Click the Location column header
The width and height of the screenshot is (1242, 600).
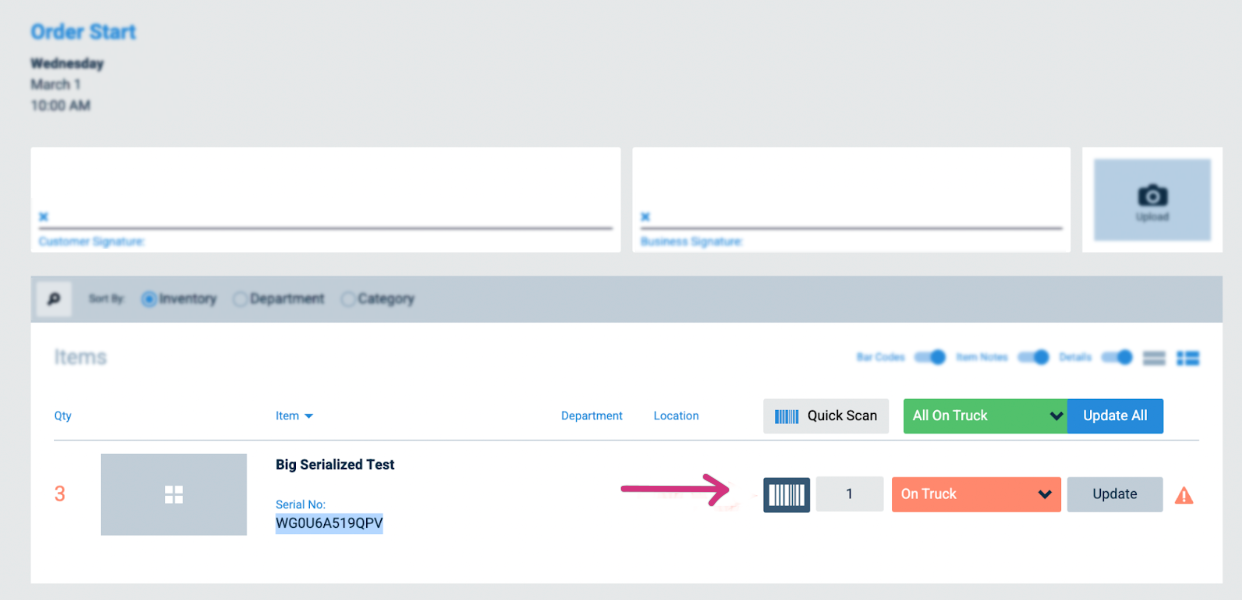(x=676, y=415)
